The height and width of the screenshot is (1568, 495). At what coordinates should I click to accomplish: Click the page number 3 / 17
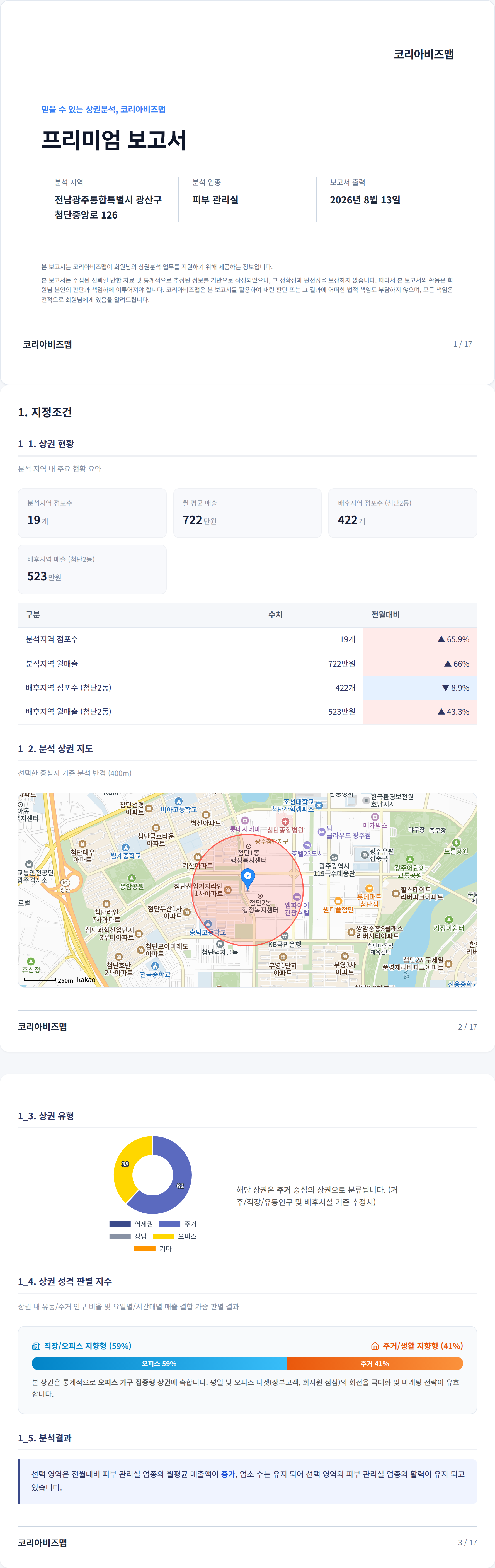coord(468,1542)
